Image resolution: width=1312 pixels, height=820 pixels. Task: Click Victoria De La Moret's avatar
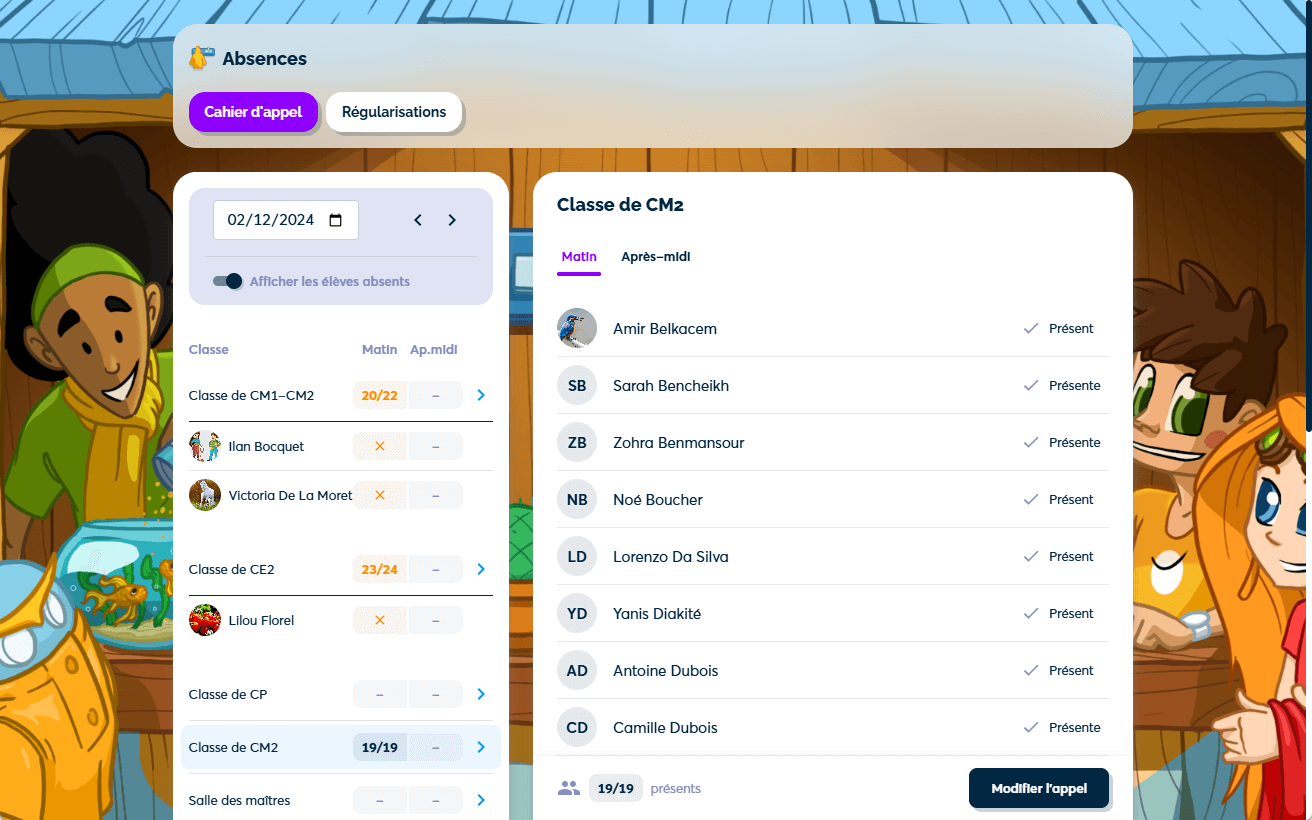tap(205, 495)
